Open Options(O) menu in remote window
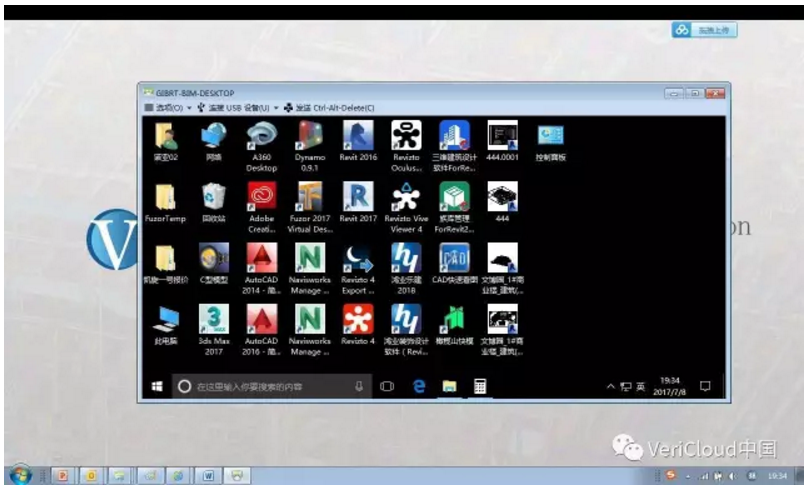Viewport: 810px width, 490px height. click(168, 108)
